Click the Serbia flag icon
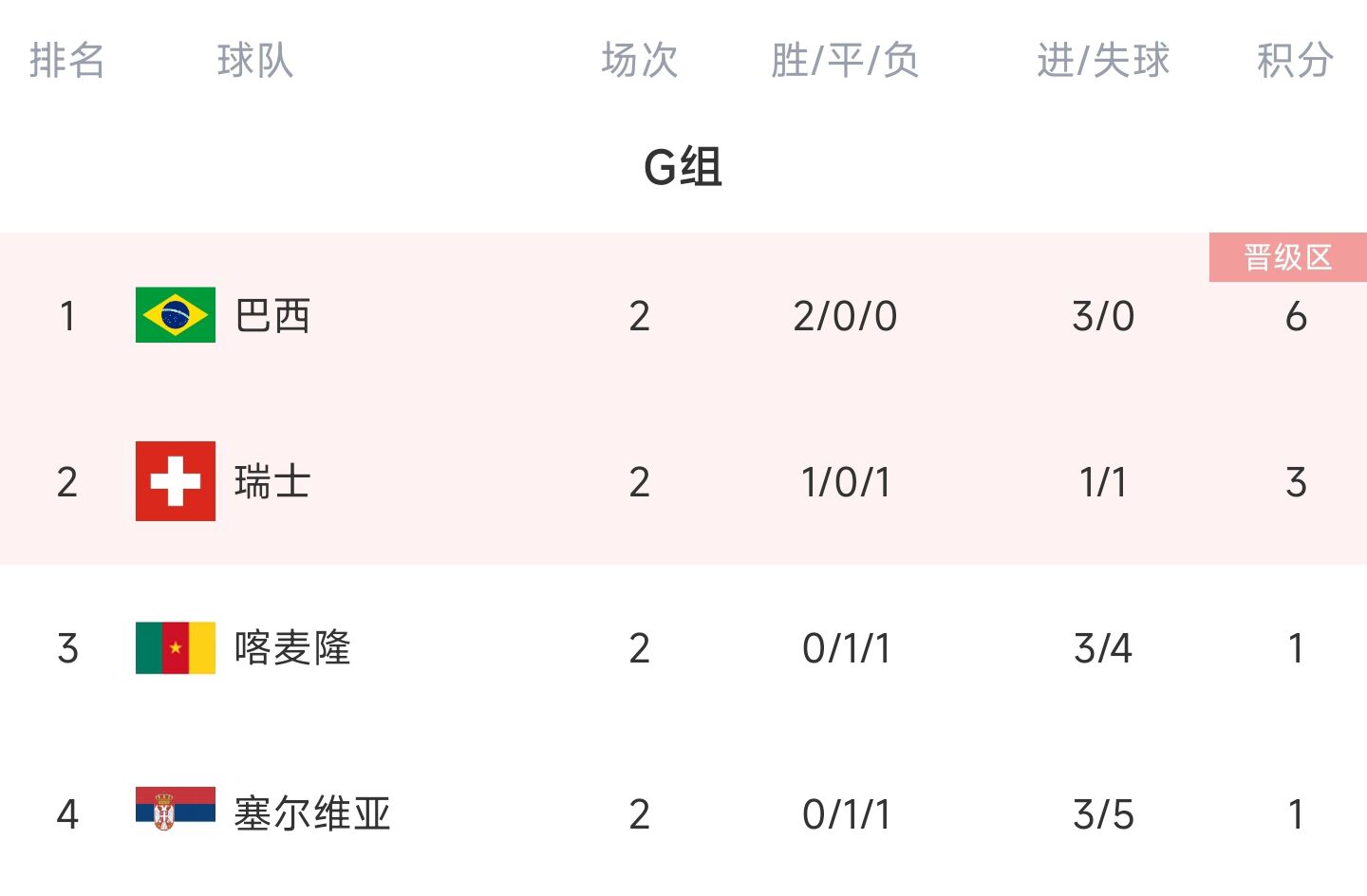 (176, 809)
